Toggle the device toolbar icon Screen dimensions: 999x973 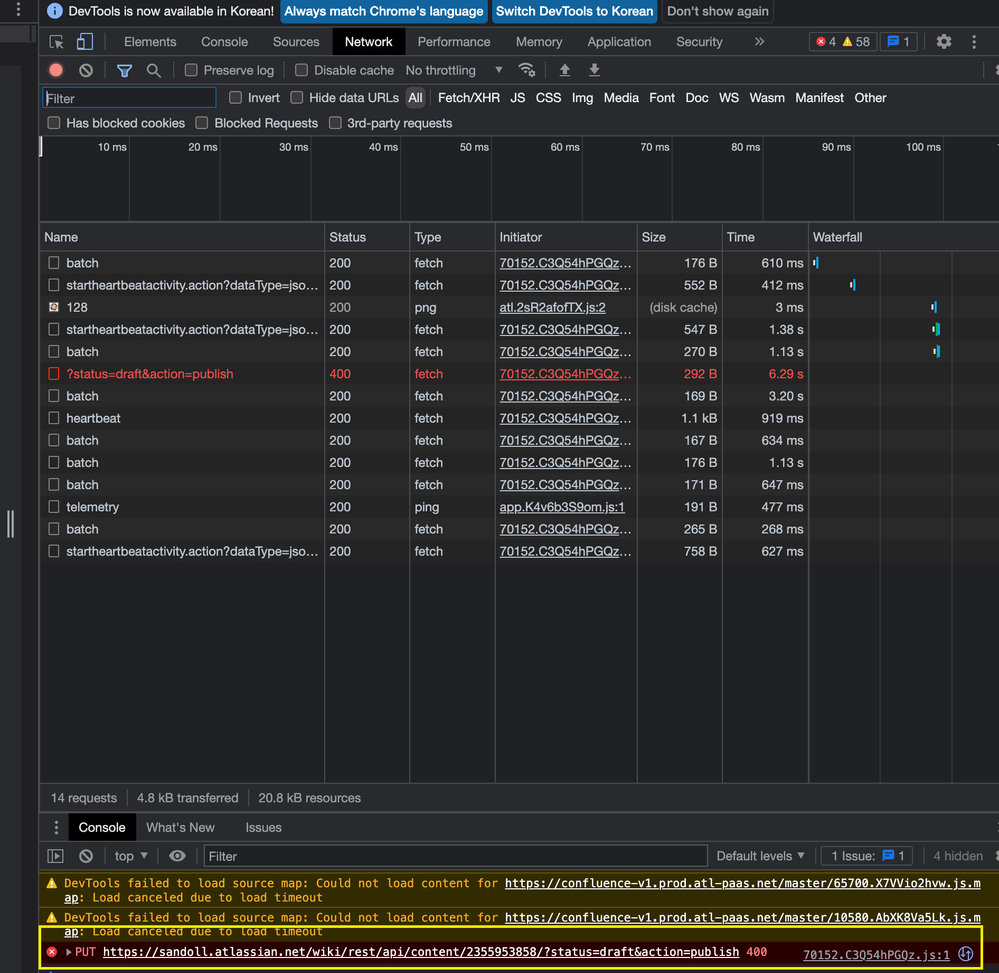tap(85, 42)
